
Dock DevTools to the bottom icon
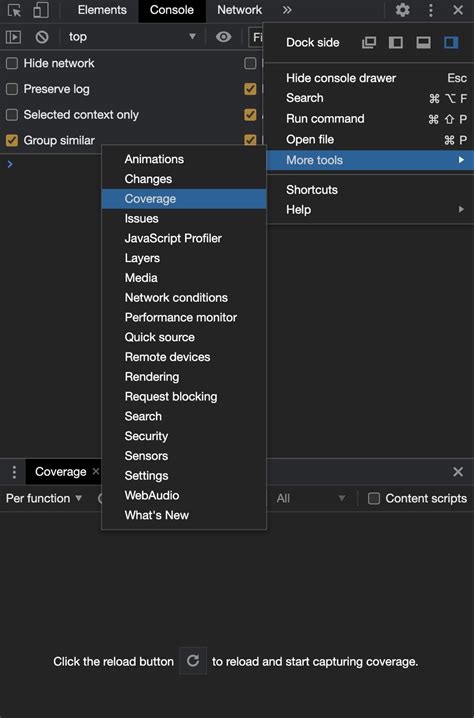click(423, 43)
